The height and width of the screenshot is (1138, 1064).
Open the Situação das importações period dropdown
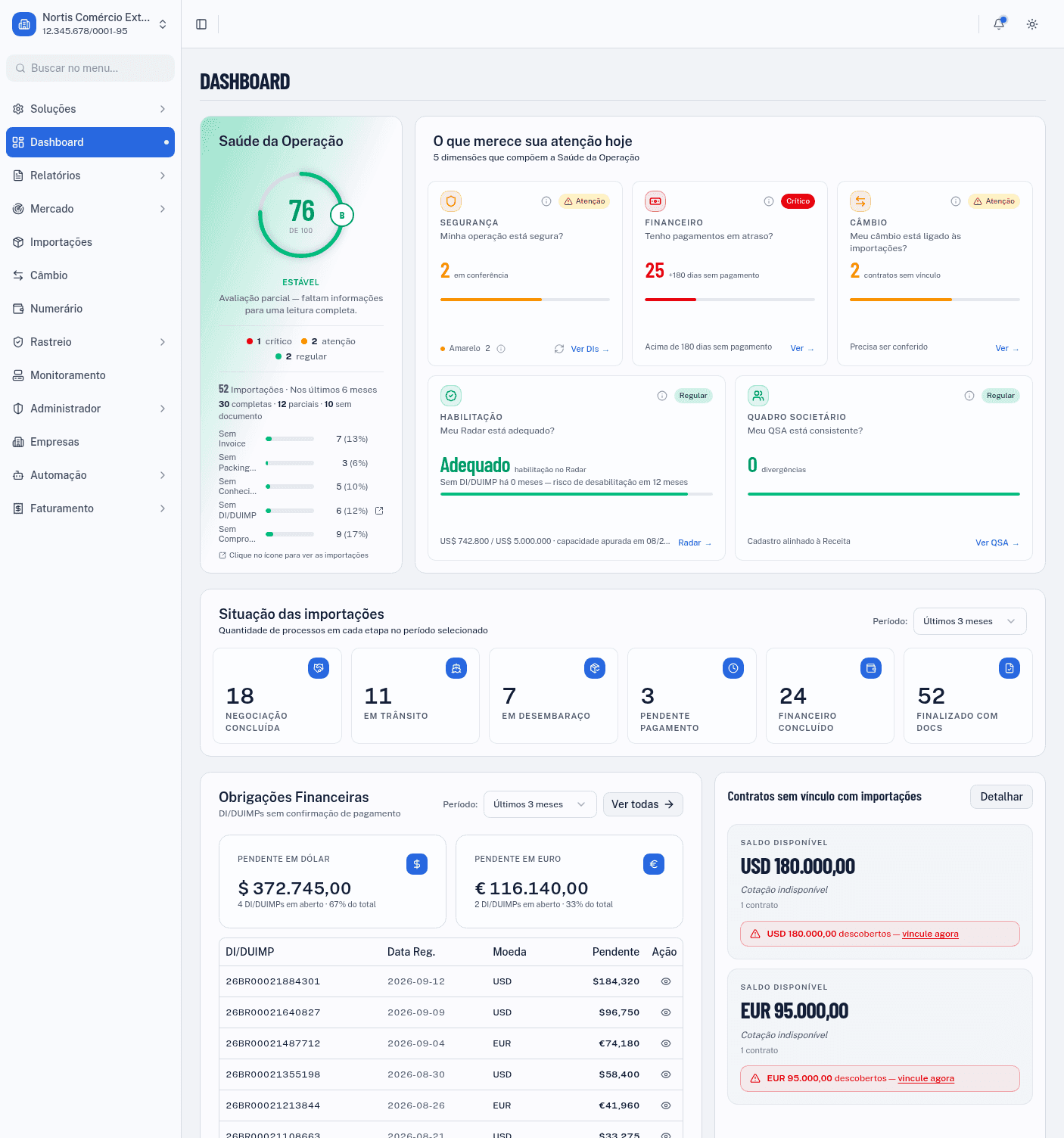969,621
